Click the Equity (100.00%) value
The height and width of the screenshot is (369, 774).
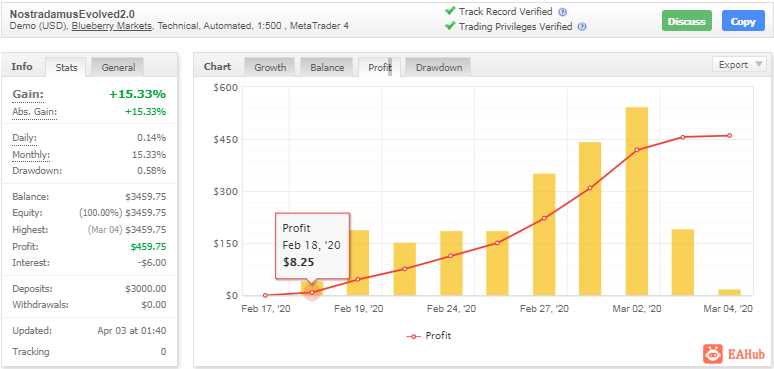coord(122,213)
